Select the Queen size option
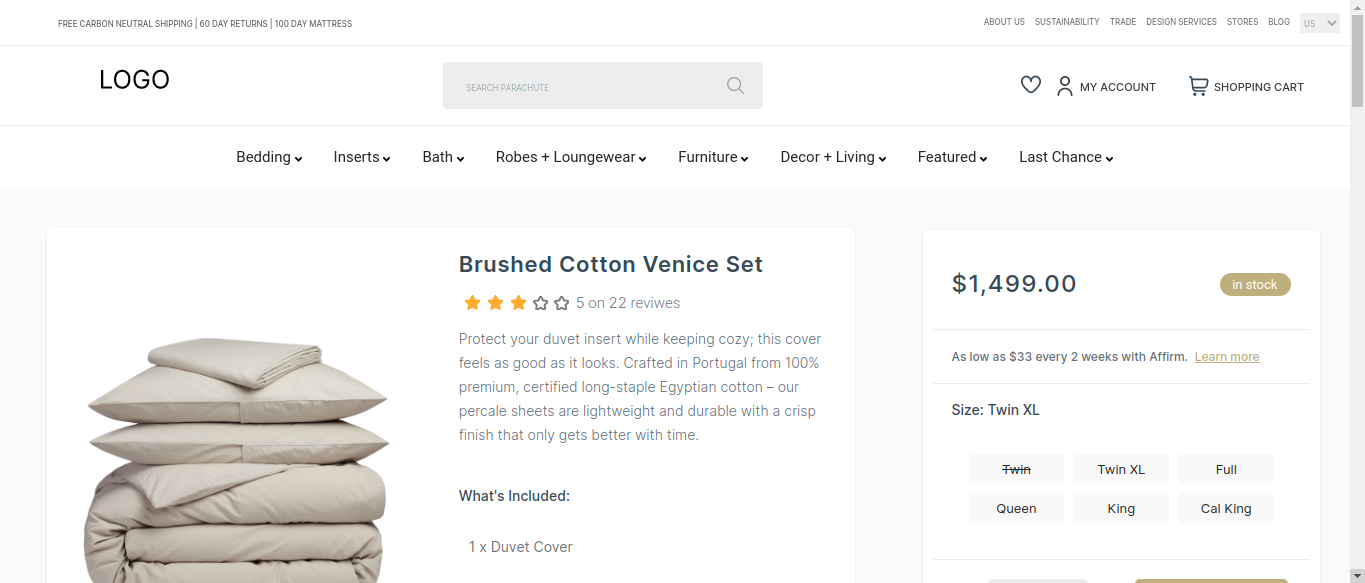This screenshot has width=1365, height=583. tap(1016, 509)
